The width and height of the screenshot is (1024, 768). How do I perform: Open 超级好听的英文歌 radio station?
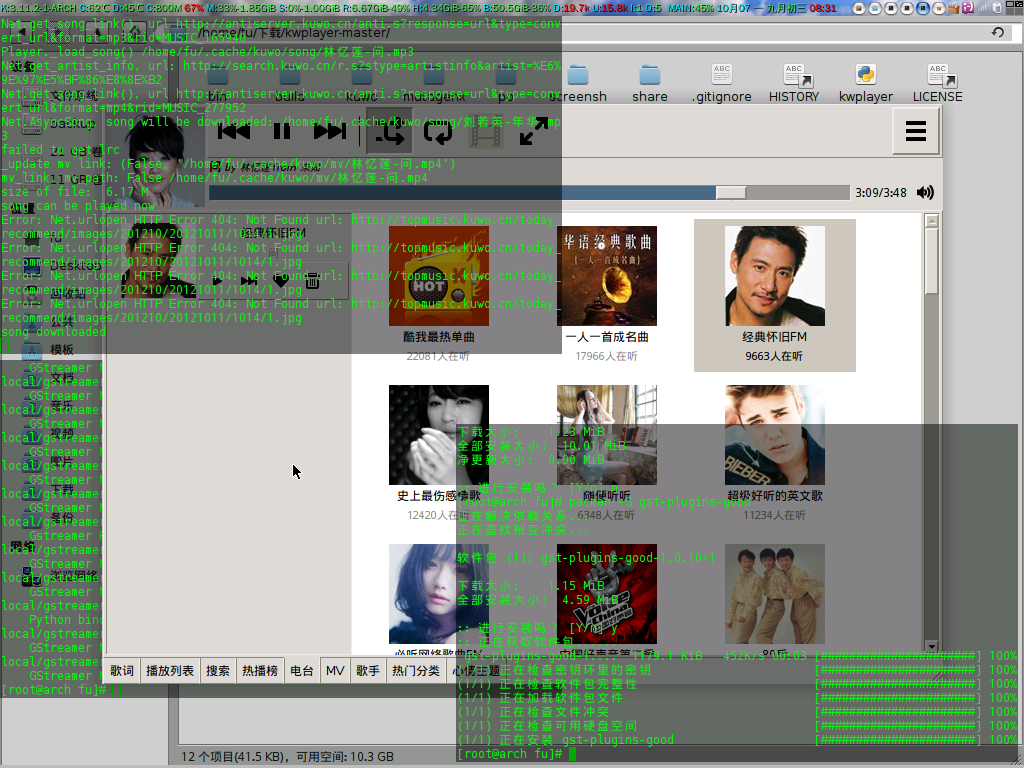(775, 453)
